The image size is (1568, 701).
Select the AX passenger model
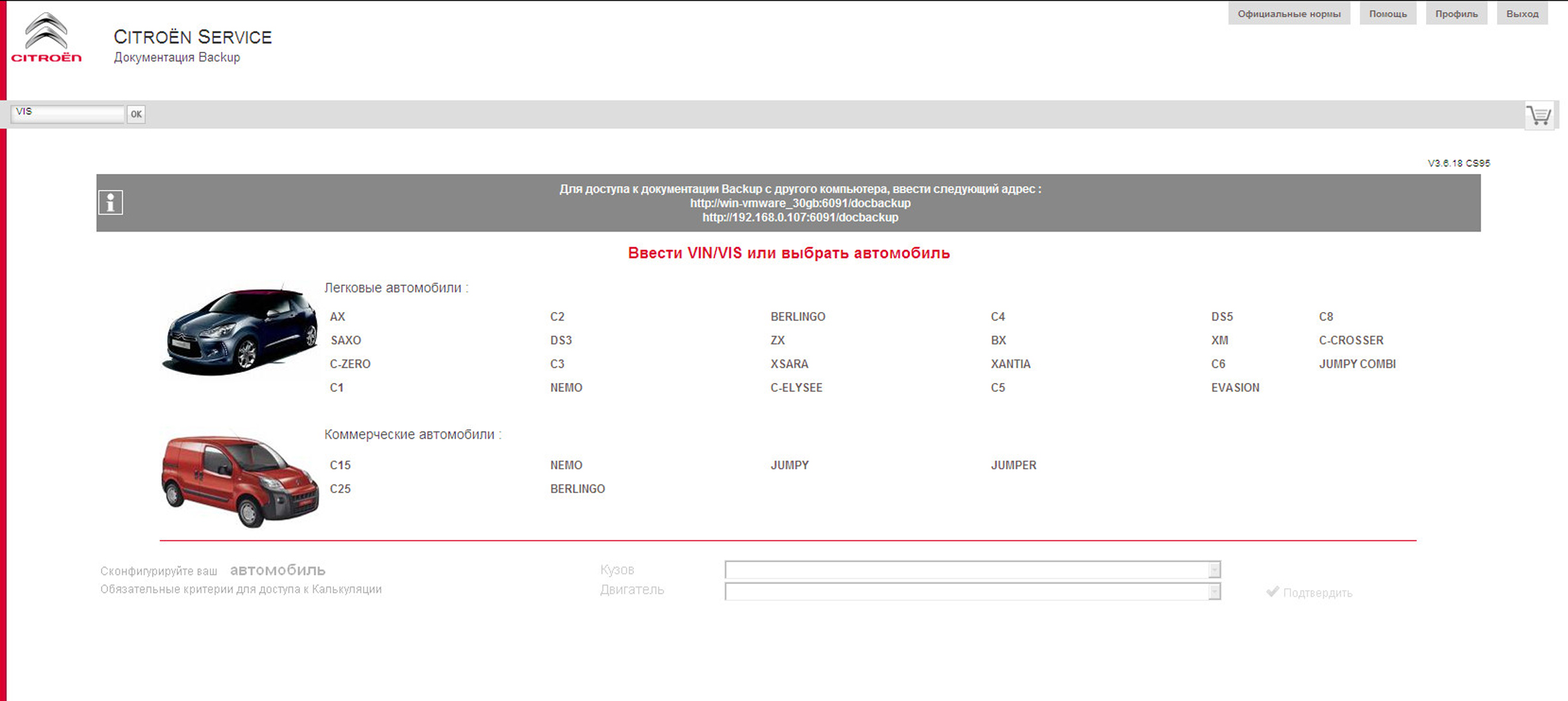(338, 317)
